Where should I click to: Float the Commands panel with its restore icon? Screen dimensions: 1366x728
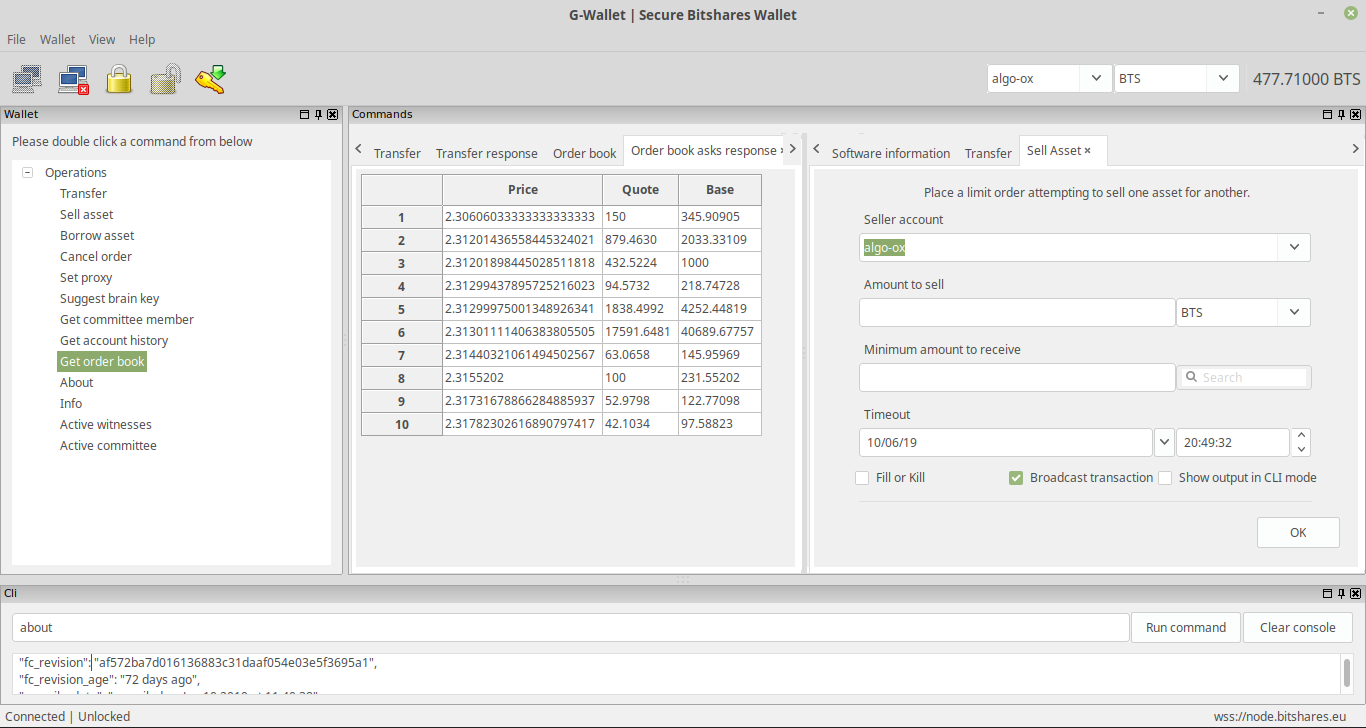coord(1327,115)
